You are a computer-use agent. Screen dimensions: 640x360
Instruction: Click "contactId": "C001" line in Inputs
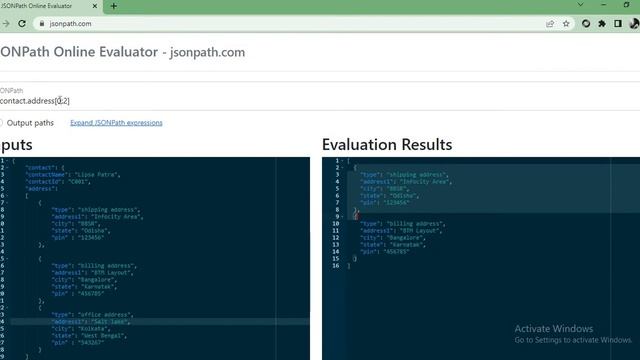pos(58,182)
